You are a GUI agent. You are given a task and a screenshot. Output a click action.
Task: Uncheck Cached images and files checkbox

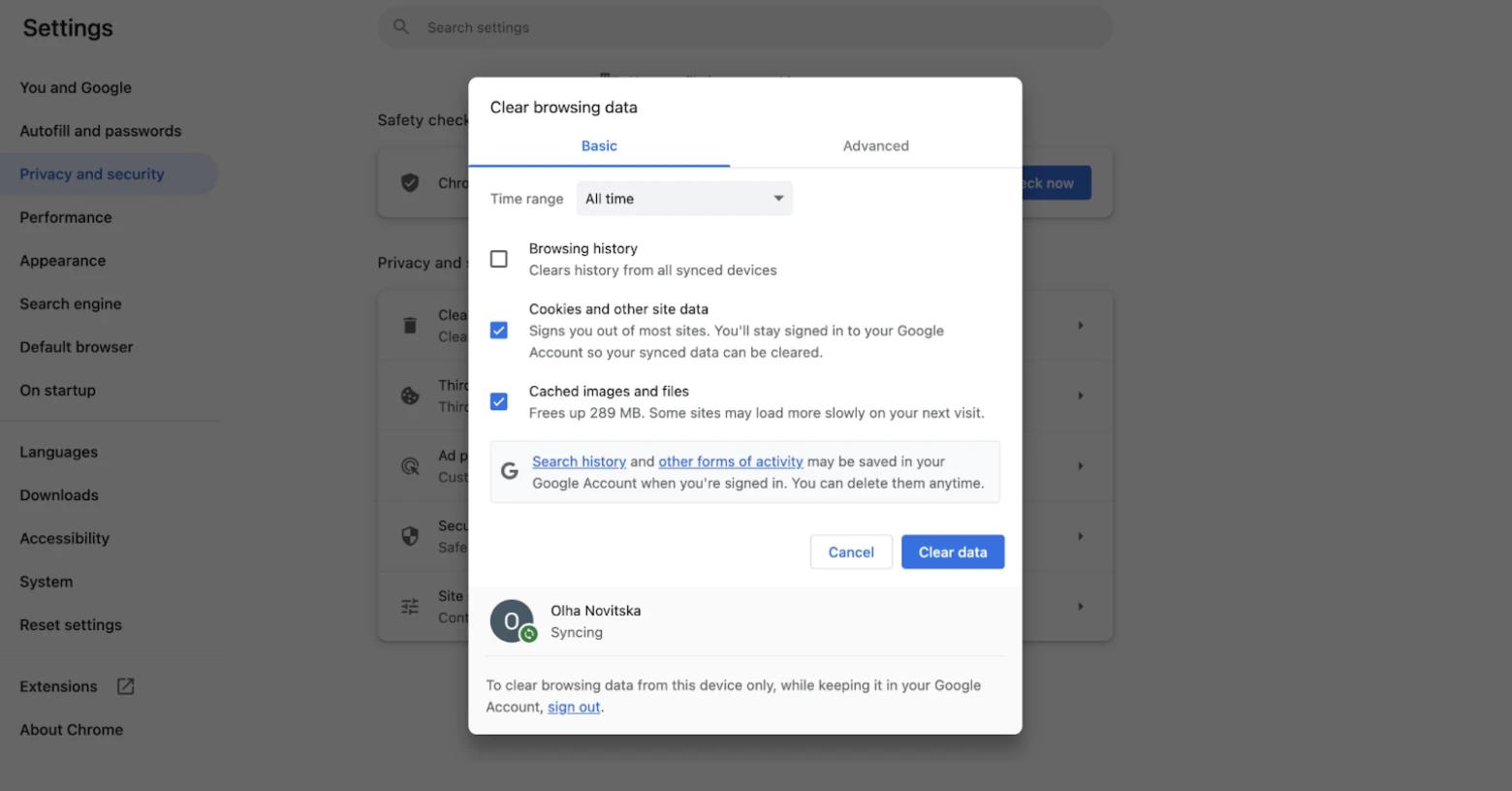[499, 401]
